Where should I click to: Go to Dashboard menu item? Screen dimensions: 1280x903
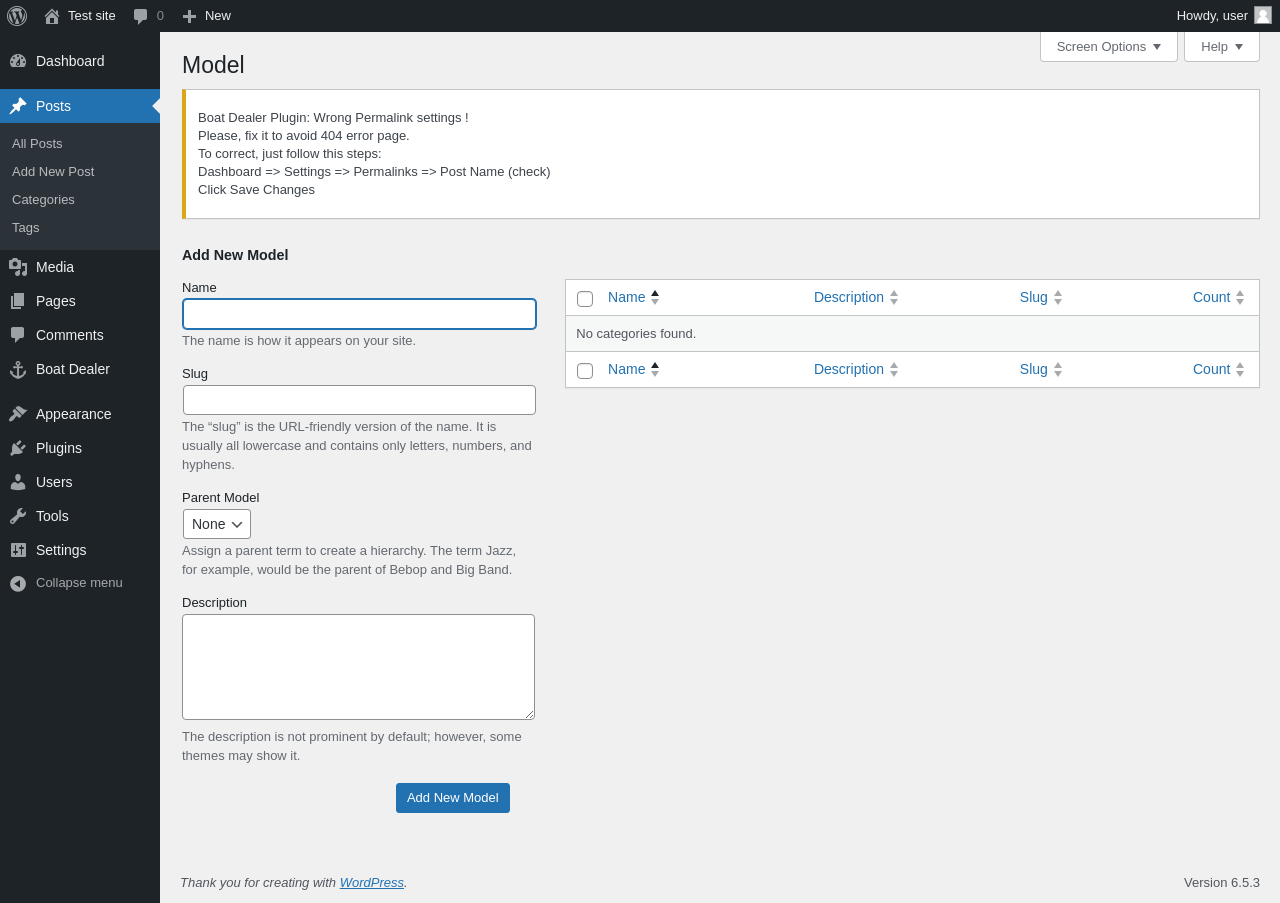click(80, 61)
